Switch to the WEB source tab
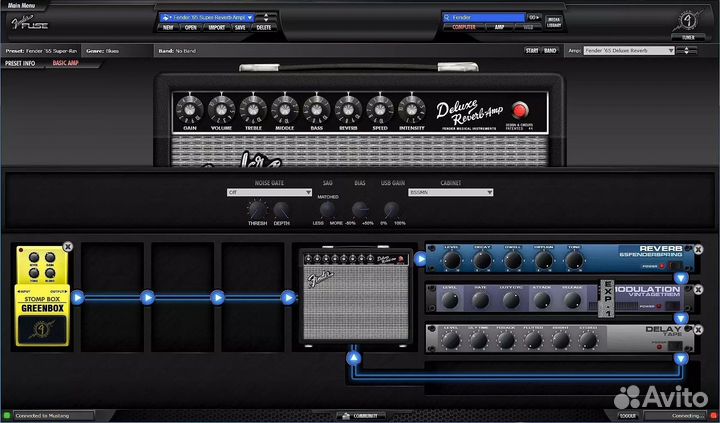This screenshot has height=423, width=720. point(528,28)
